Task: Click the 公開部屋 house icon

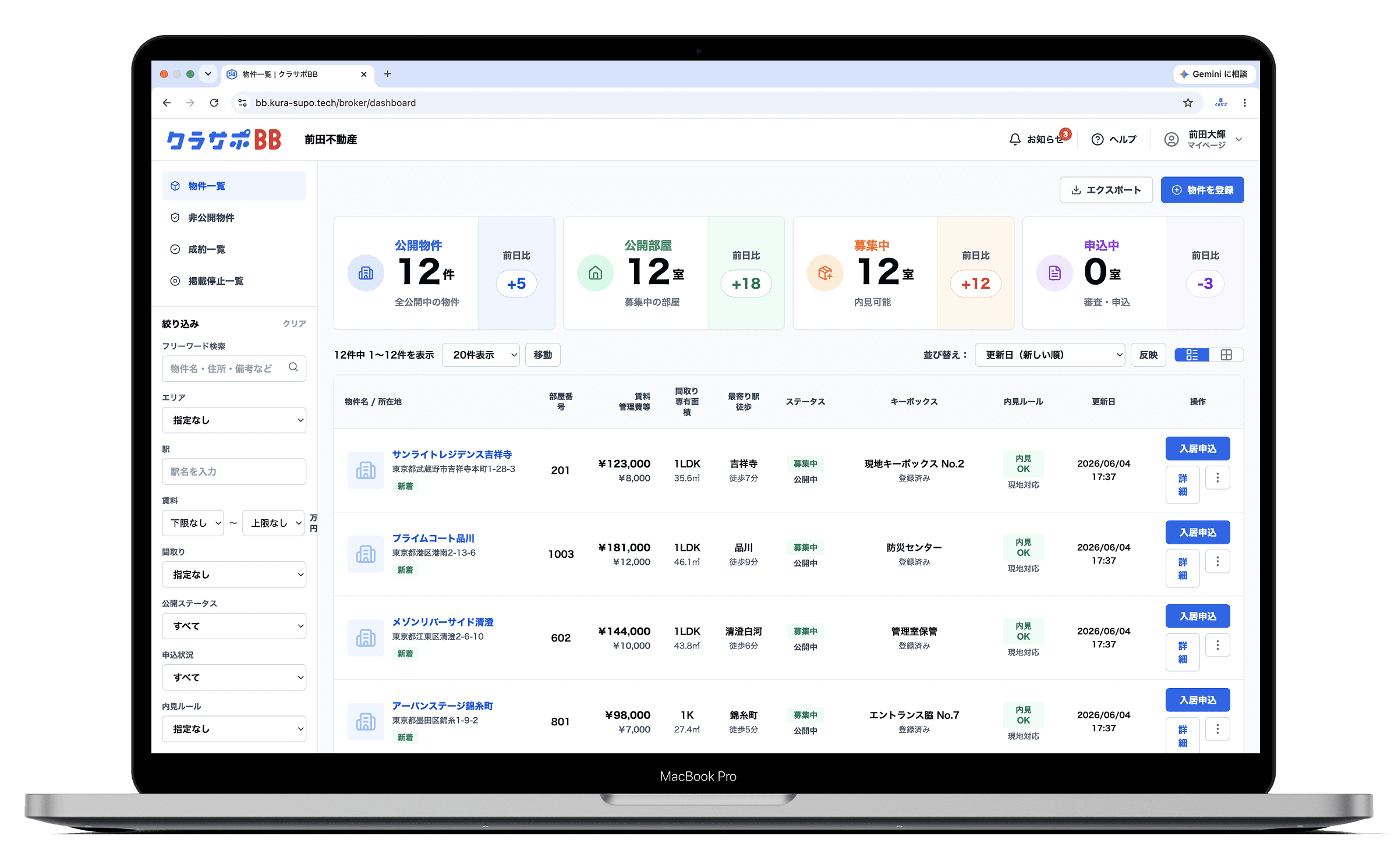Action: (x=595, y=273)
